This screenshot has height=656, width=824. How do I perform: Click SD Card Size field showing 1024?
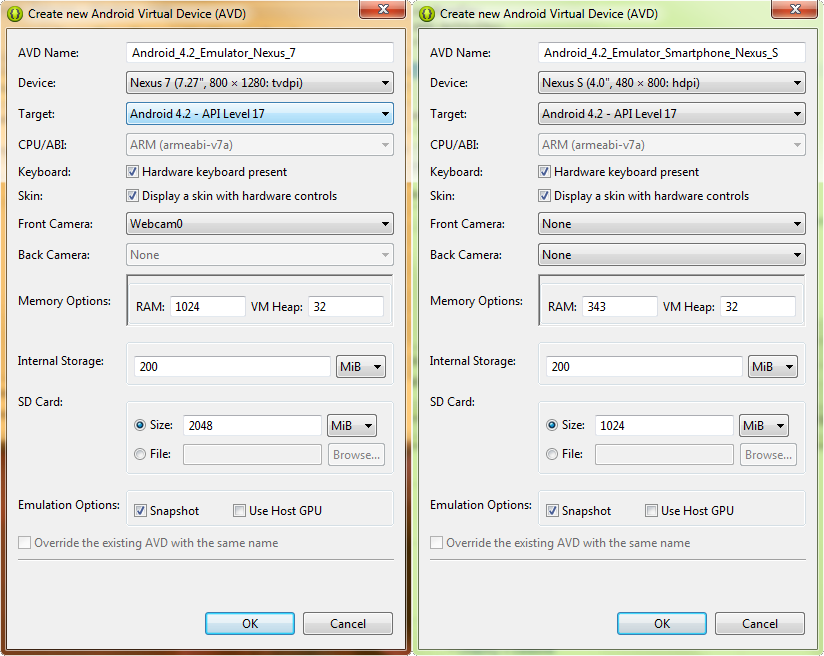tap(664, 425)
